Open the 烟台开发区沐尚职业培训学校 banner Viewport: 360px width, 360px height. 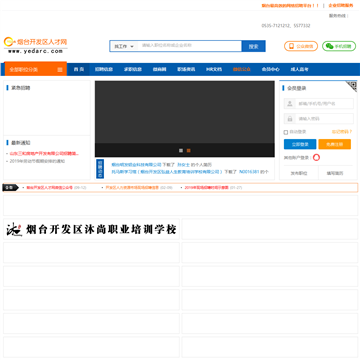[92, 229]
